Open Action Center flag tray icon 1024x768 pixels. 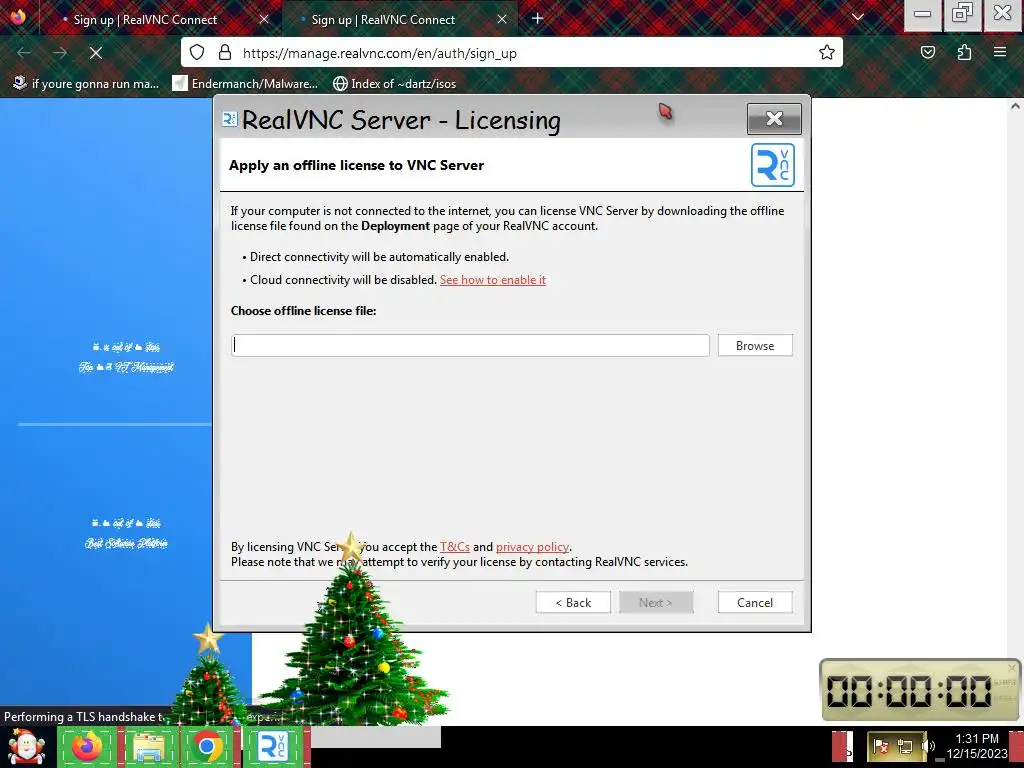tap(880, 746)
